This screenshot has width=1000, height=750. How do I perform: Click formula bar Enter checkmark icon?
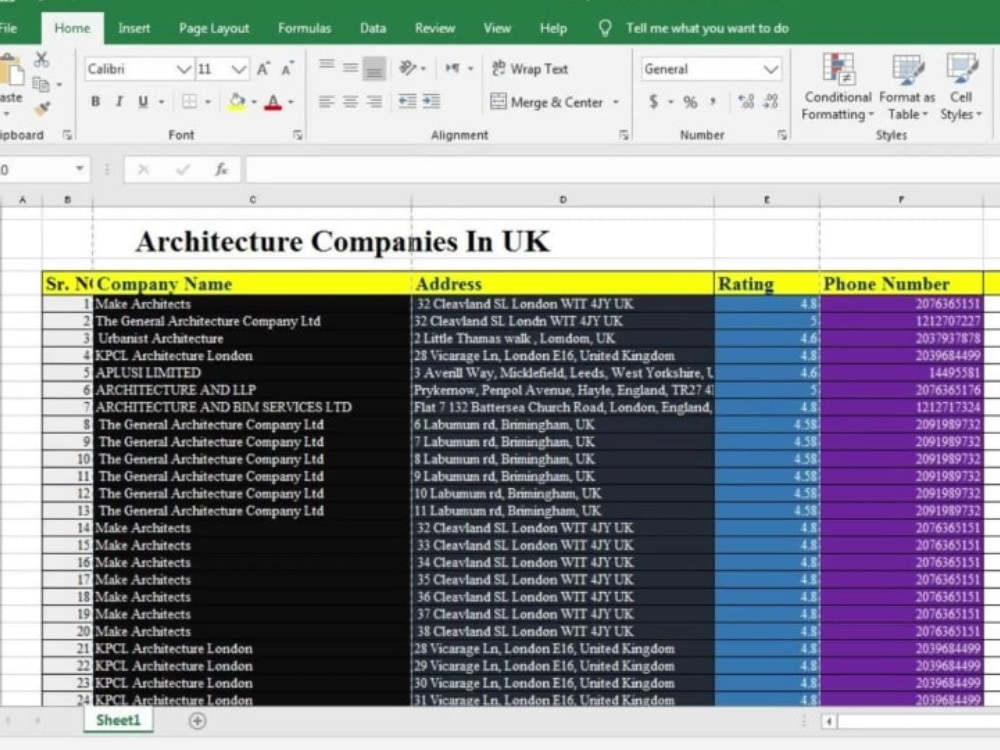pyautogui.click(x=182, y=170)
